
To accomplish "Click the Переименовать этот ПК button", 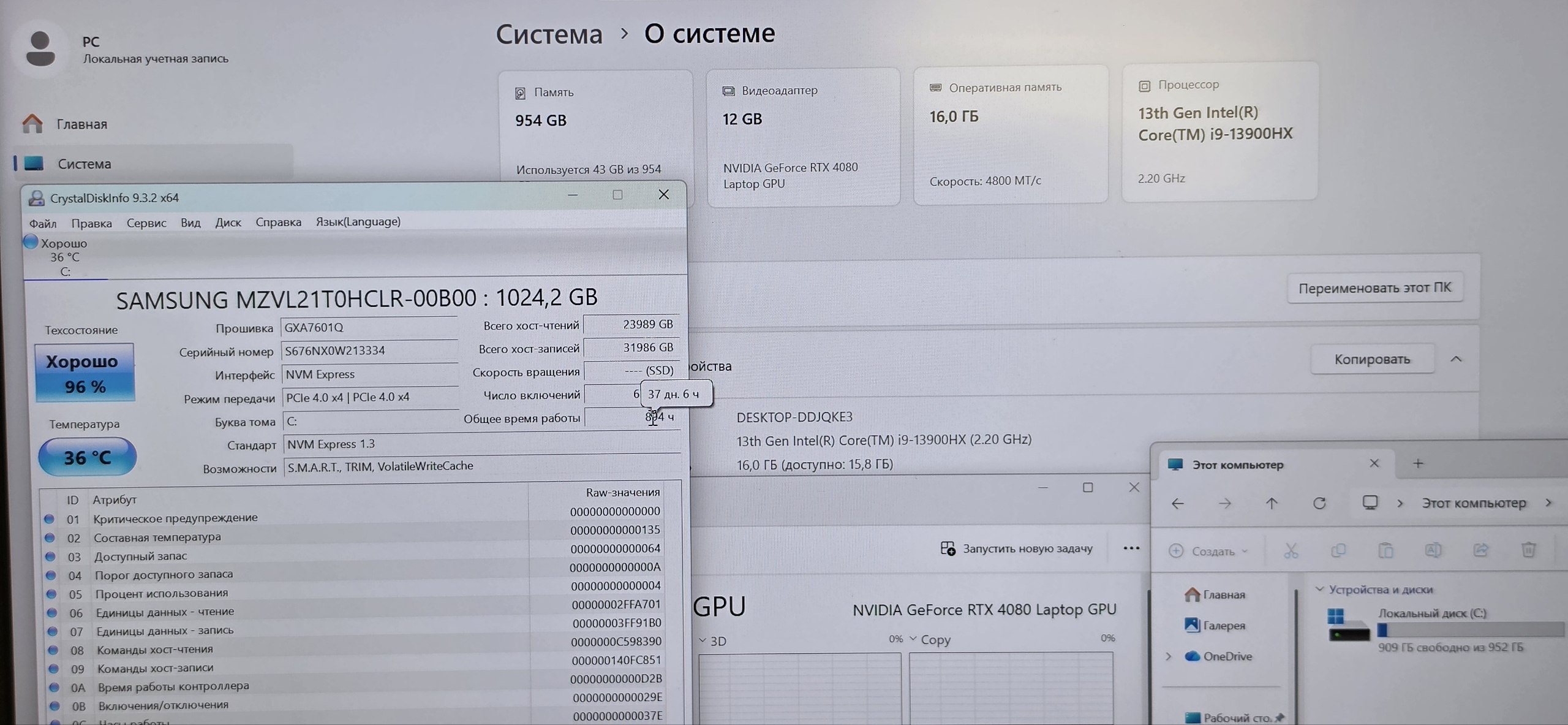I will coord(1374,287).
